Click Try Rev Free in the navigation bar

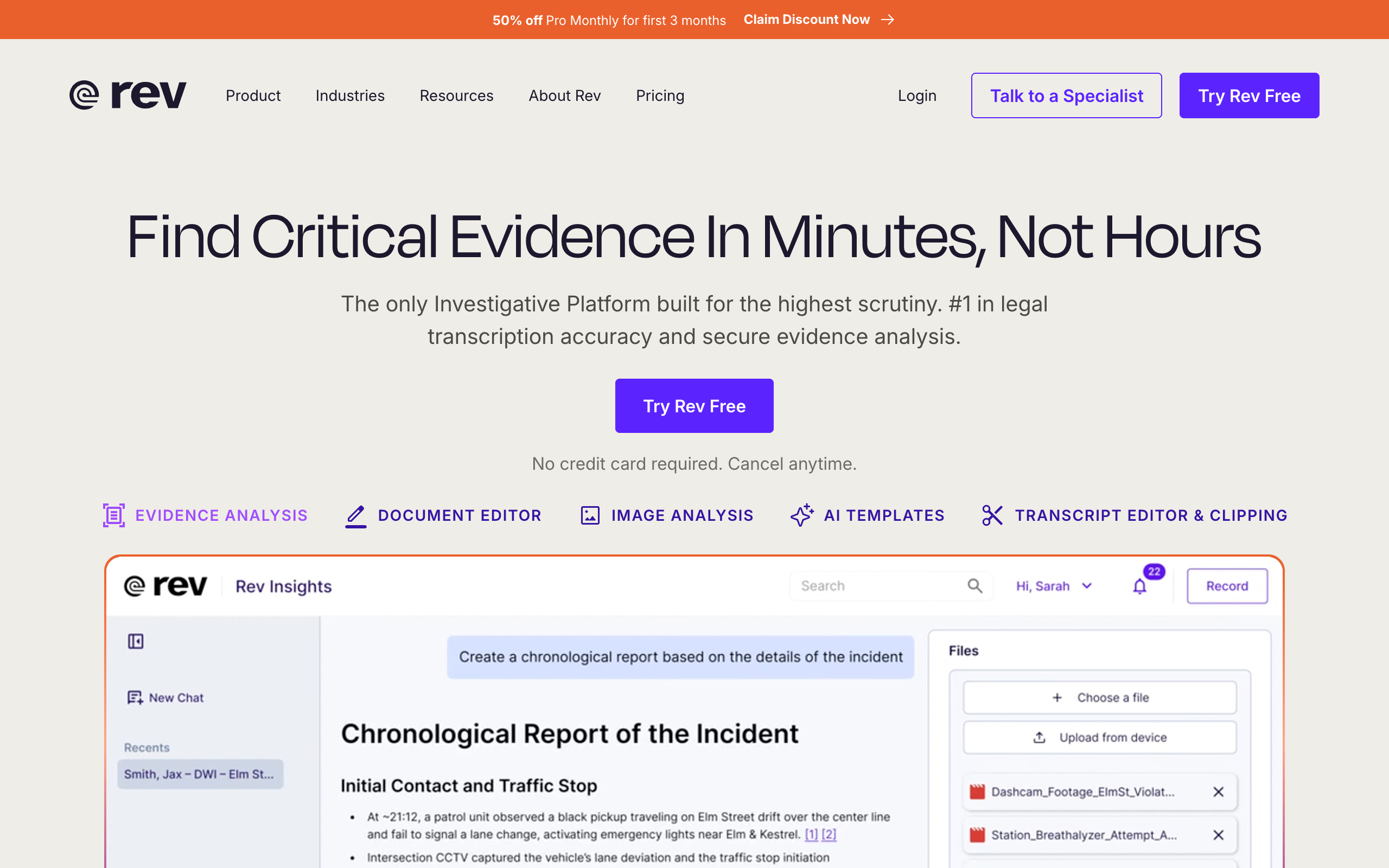click(1249, 95)
